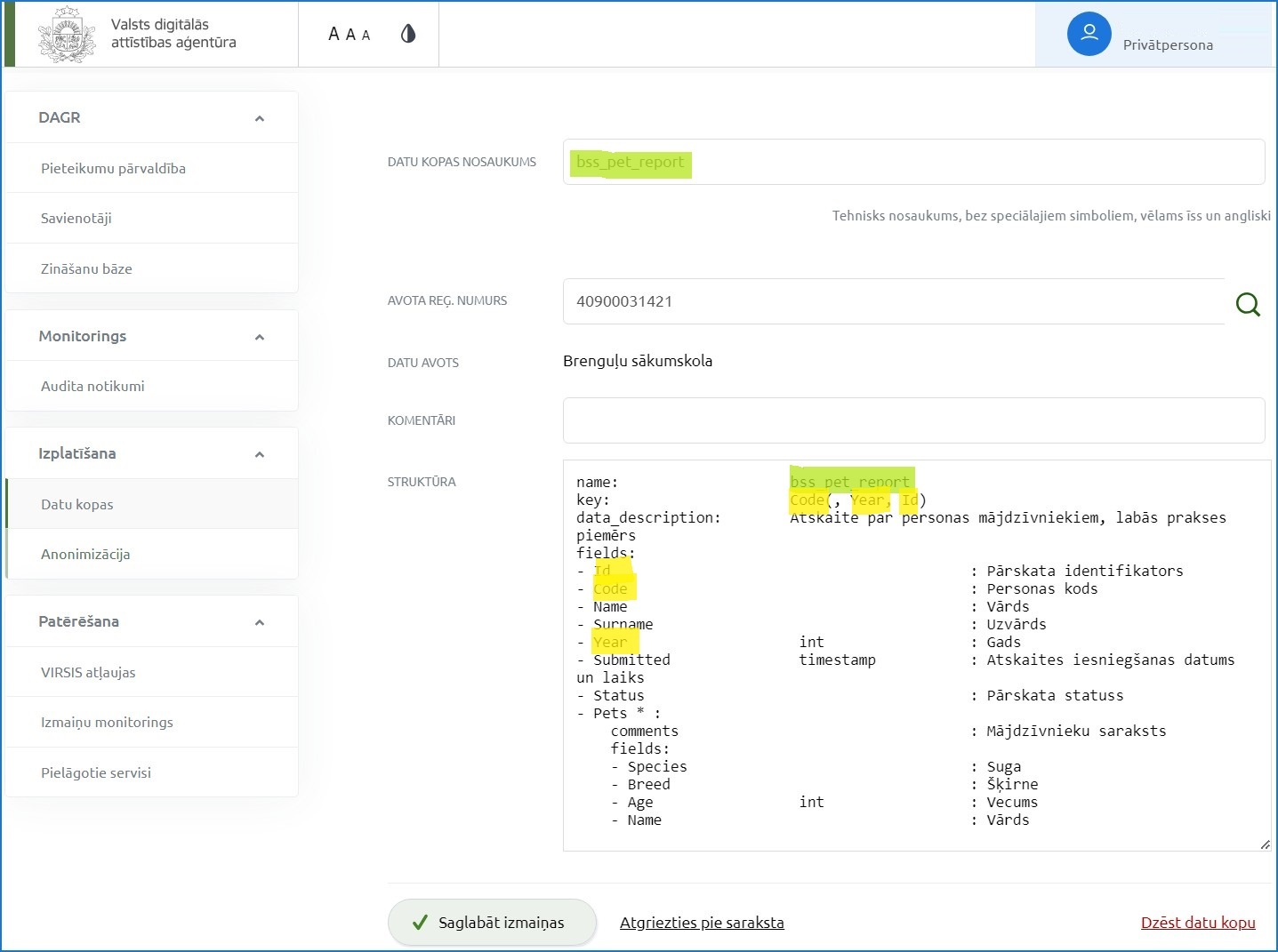
Task: Select the smallest font size A
Action: [366, 36]
